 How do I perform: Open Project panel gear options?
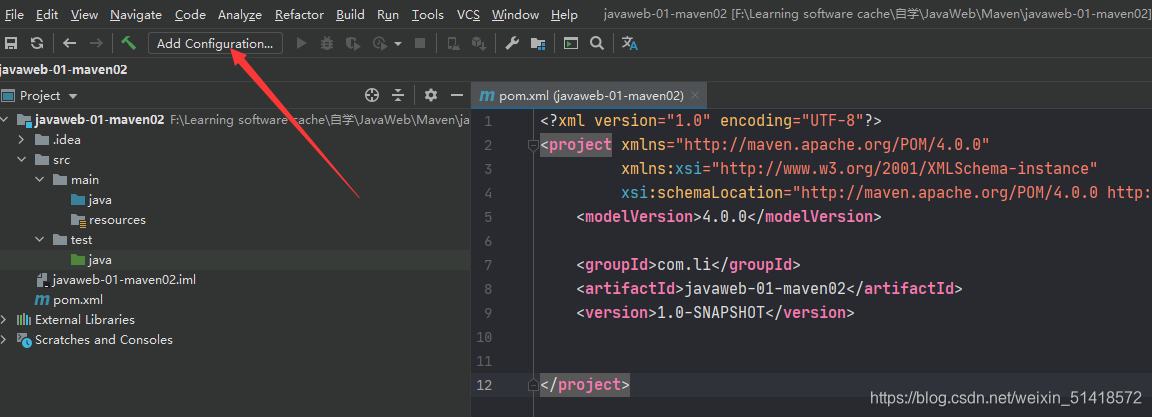[431, 95]
